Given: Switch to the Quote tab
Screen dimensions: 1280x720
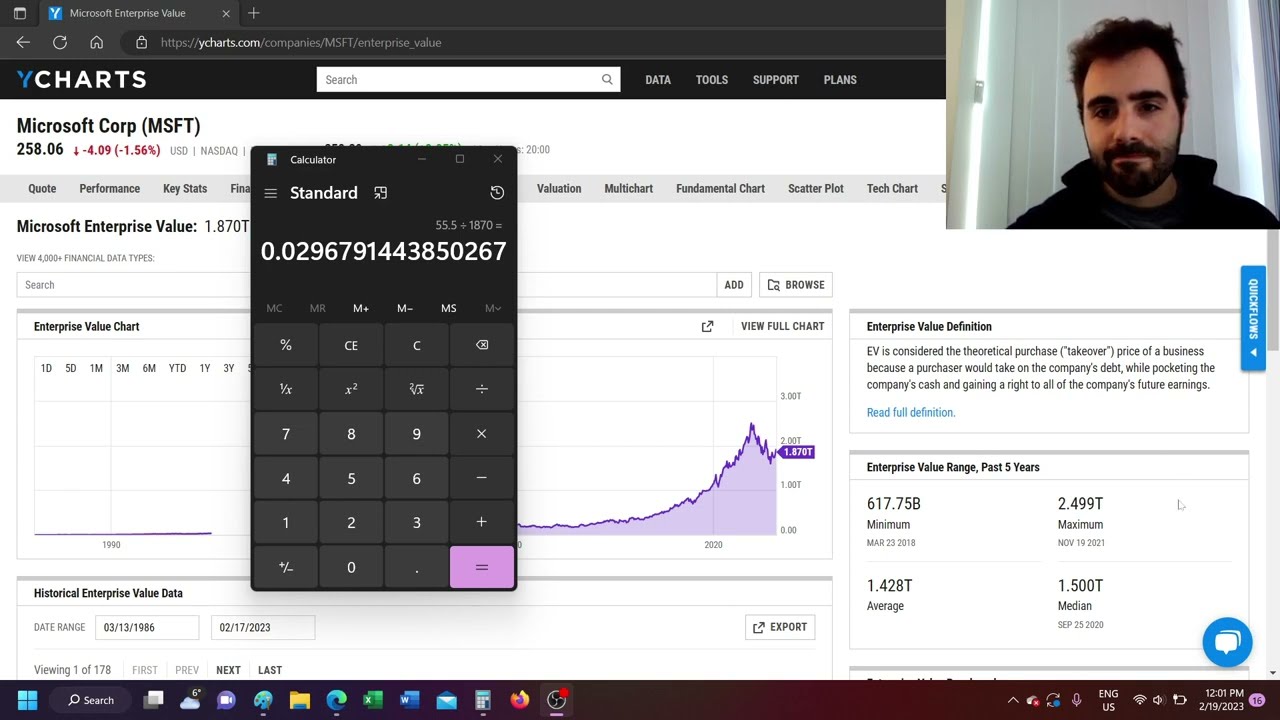Looking at the screenshot, I should 42,188.
